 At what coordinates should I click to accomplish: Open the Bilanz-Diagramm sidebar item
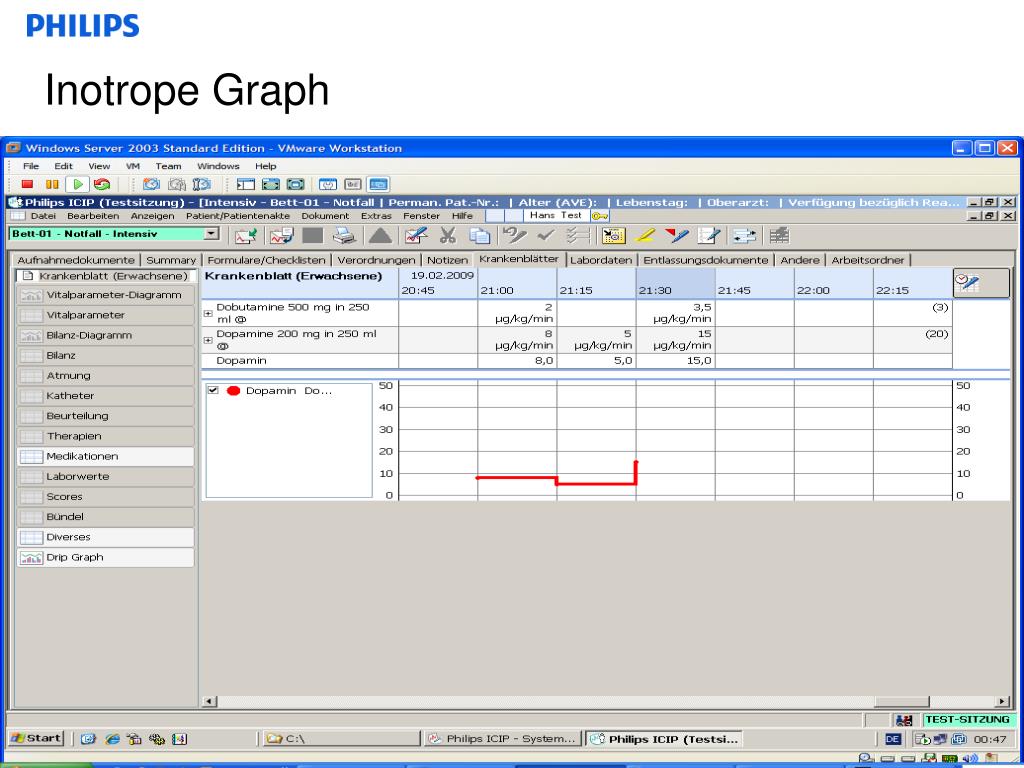(105, 336)
